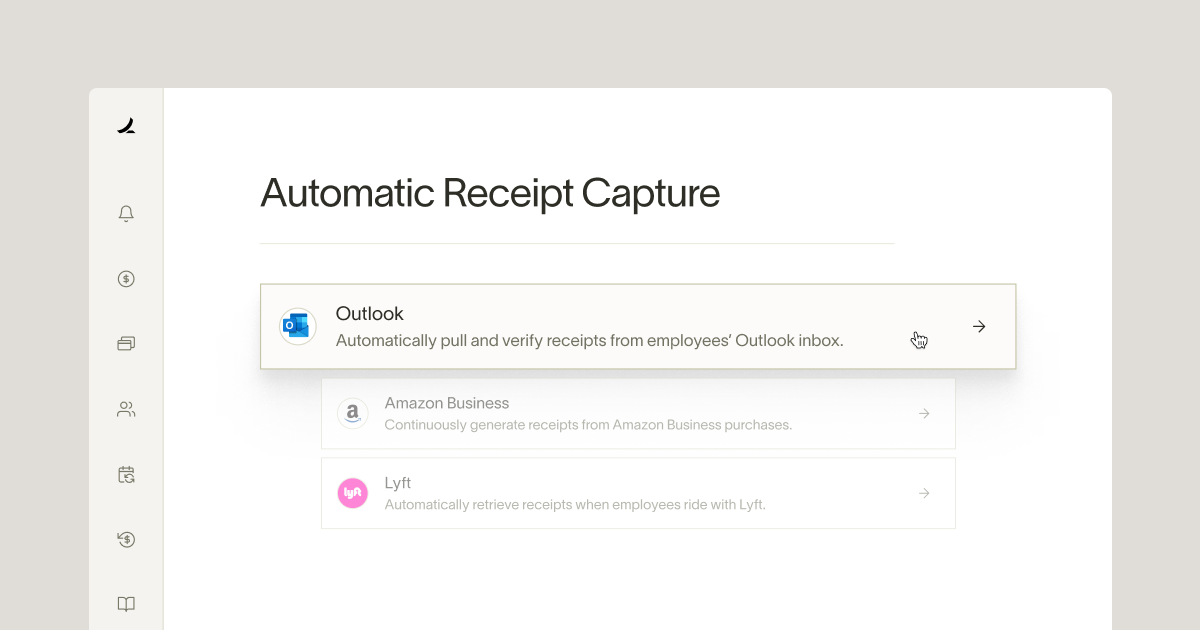1200x630 pixels.
Task: Click the Outlook logo on the integration card
Action: (297, 325)
